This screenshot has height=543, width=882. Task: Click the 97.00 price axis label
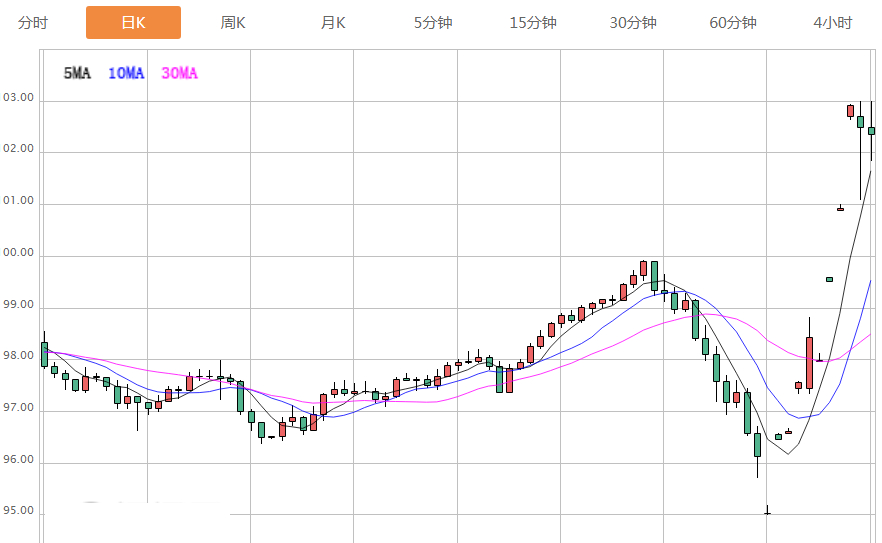[x=19, y=407]
